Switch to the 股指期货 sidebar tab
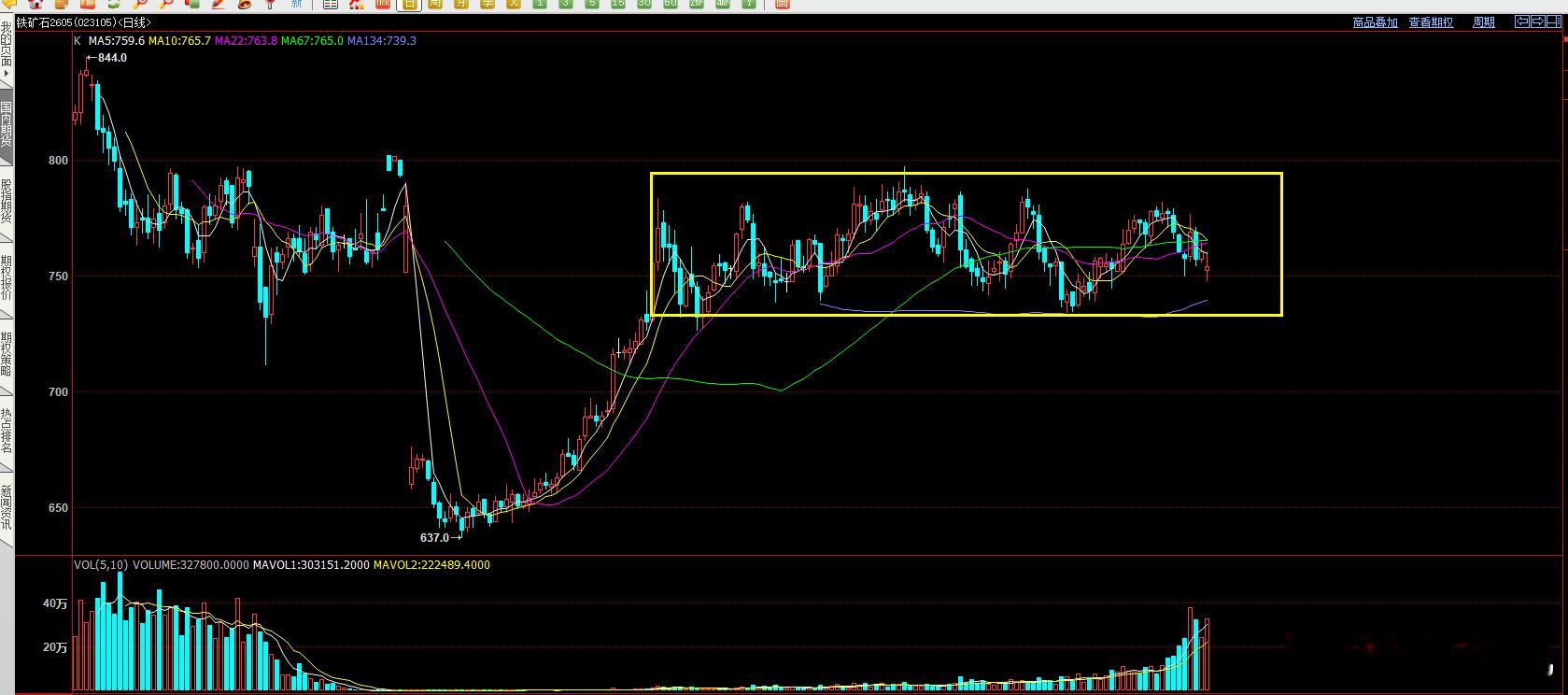The width and height of the screenshot is (1568, 695). pyautogui.click(x=6, y=201)
